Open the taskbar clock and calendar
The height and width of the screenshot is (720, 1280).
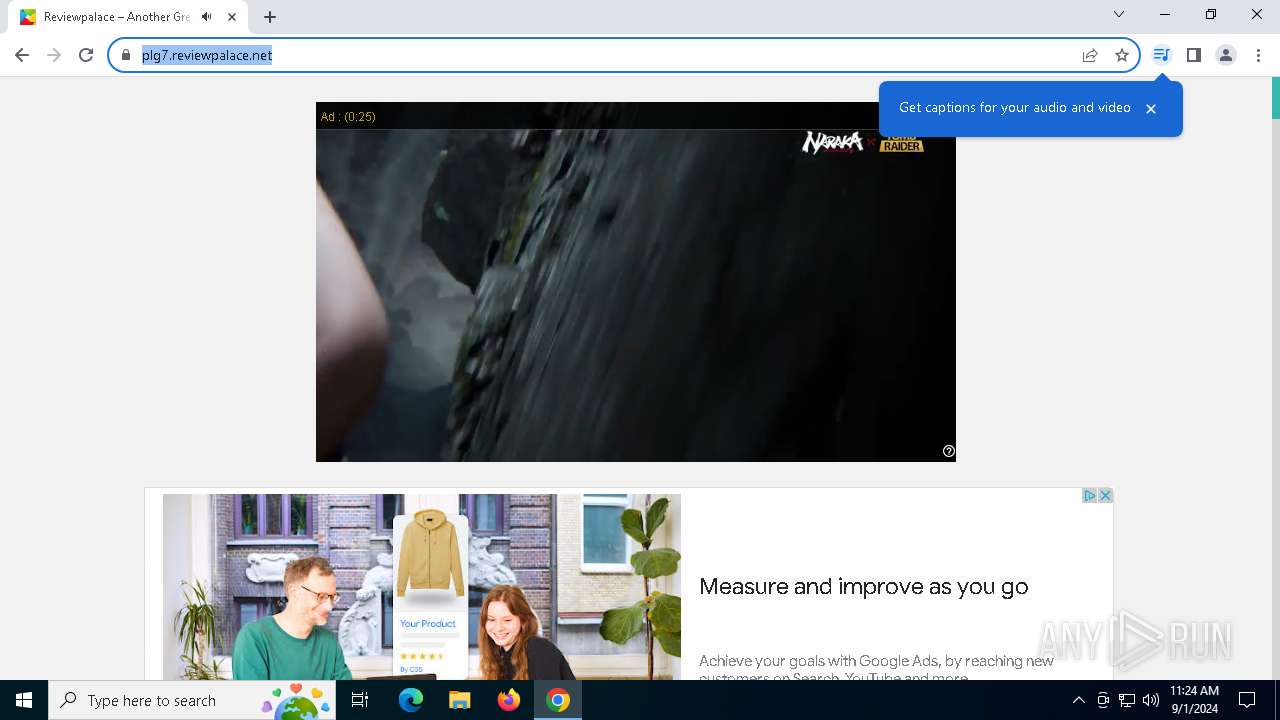(1194, 700)
